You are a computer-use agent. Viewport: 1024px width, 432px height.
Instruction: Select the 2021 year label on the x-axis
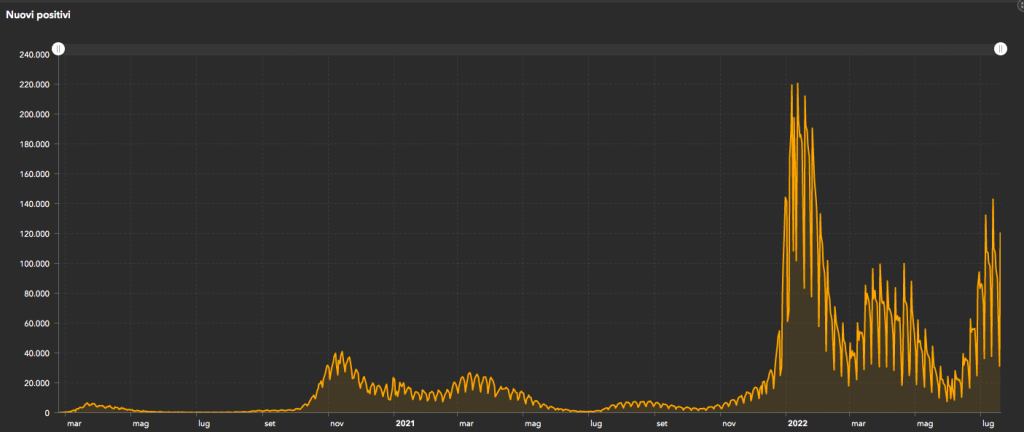tap(405, 423)
